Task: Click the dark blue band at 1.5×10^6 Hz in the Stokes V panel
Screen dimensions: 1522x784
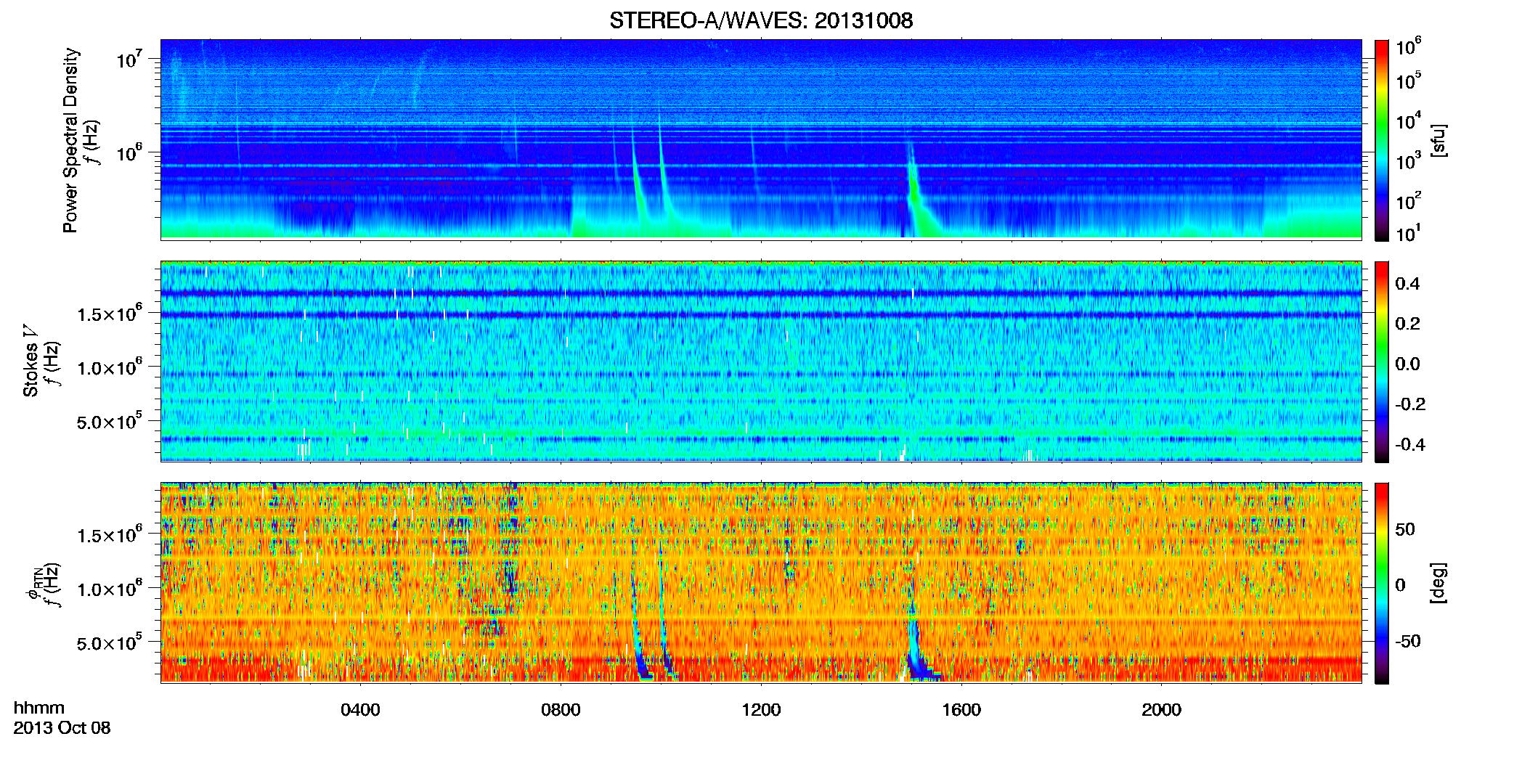Action: (761, 315)
